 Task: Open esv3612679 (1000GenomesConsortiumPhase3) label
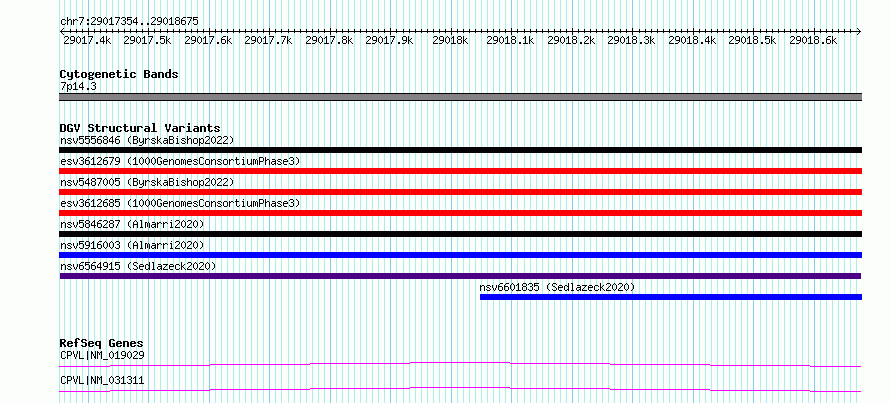[x=180, y=161]
